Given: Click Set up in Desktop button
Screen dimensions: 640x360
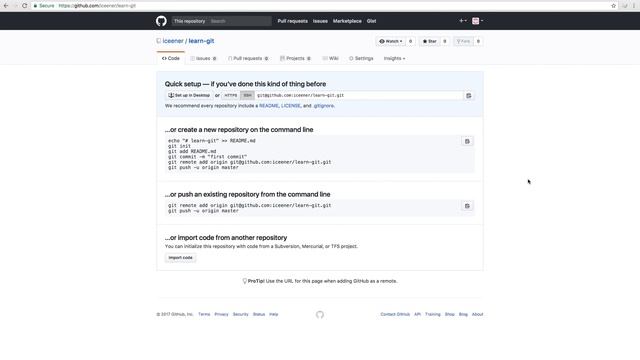Looking at the screenshot, I should click(189, 96).
